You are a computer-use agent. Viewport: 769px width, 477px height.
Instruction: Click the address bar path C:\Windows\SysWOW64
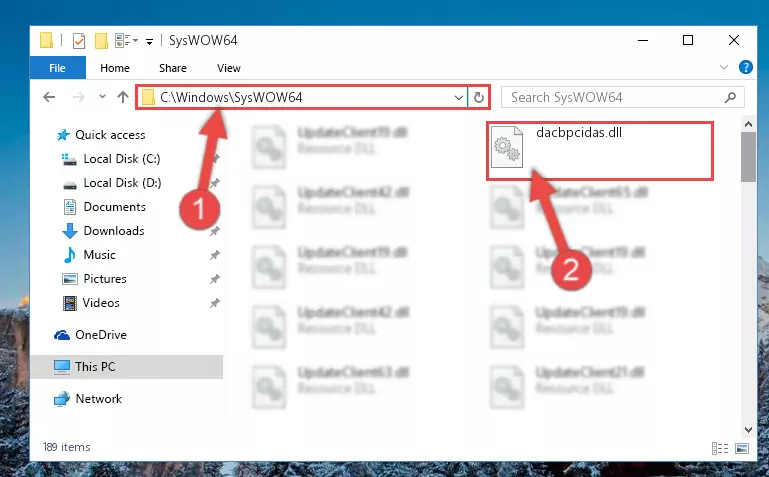click(x=231, y=97)
